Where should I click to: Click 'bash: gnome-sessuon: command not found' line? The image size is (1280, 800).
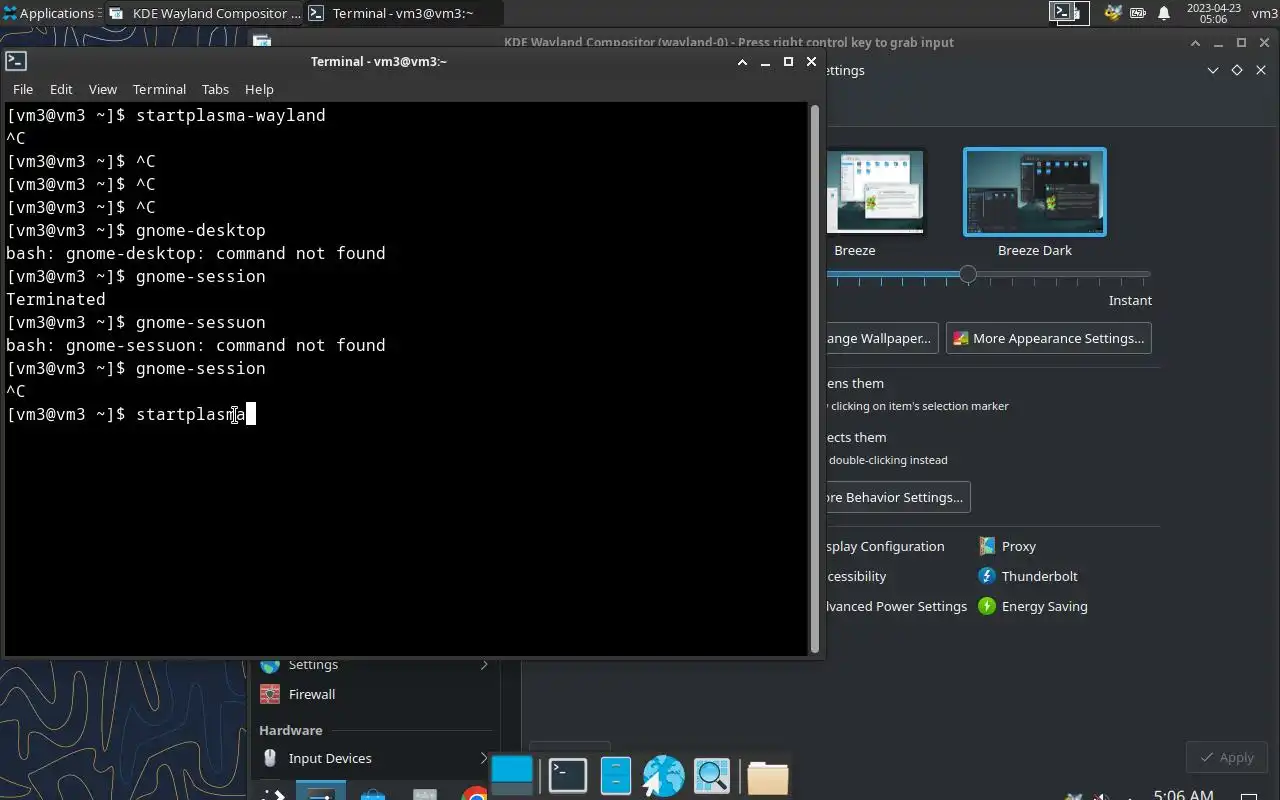(196, 345)
